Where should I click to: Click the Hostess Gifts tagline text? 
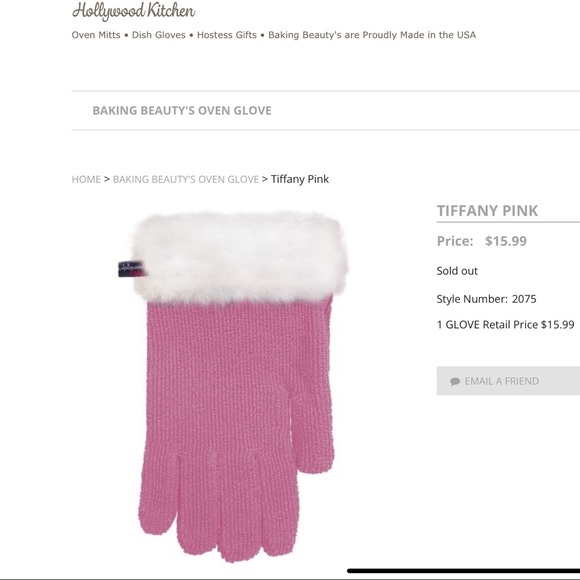tap(227, 35)
